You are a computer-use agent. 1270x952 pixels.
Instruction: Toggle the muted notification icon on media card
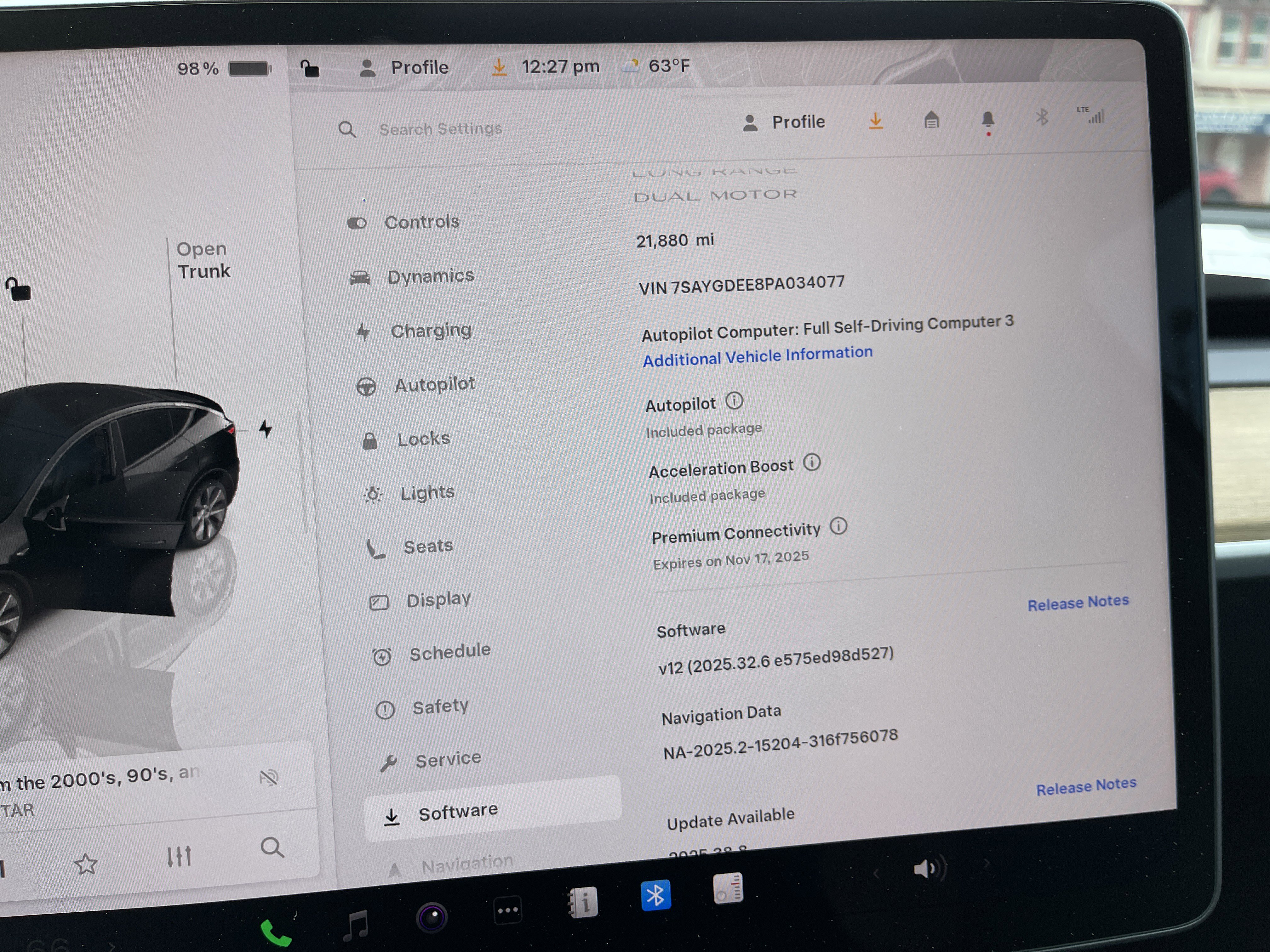click(269, 778)
